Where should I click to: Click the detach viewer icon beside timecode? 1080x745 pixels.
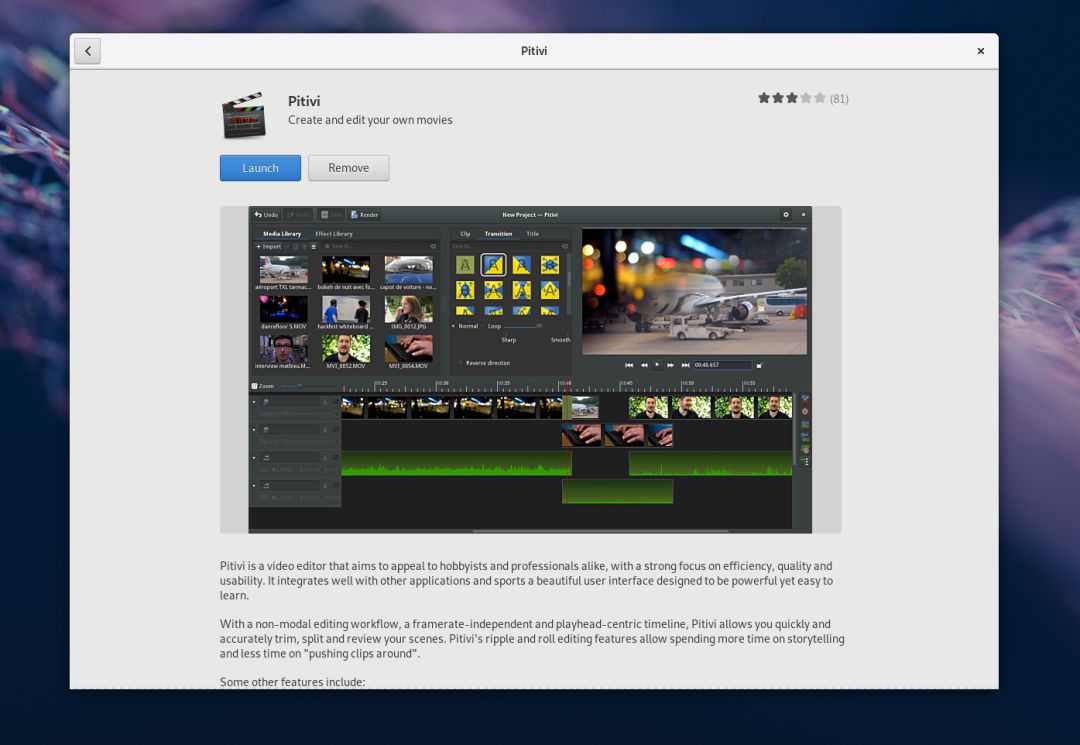760,365
